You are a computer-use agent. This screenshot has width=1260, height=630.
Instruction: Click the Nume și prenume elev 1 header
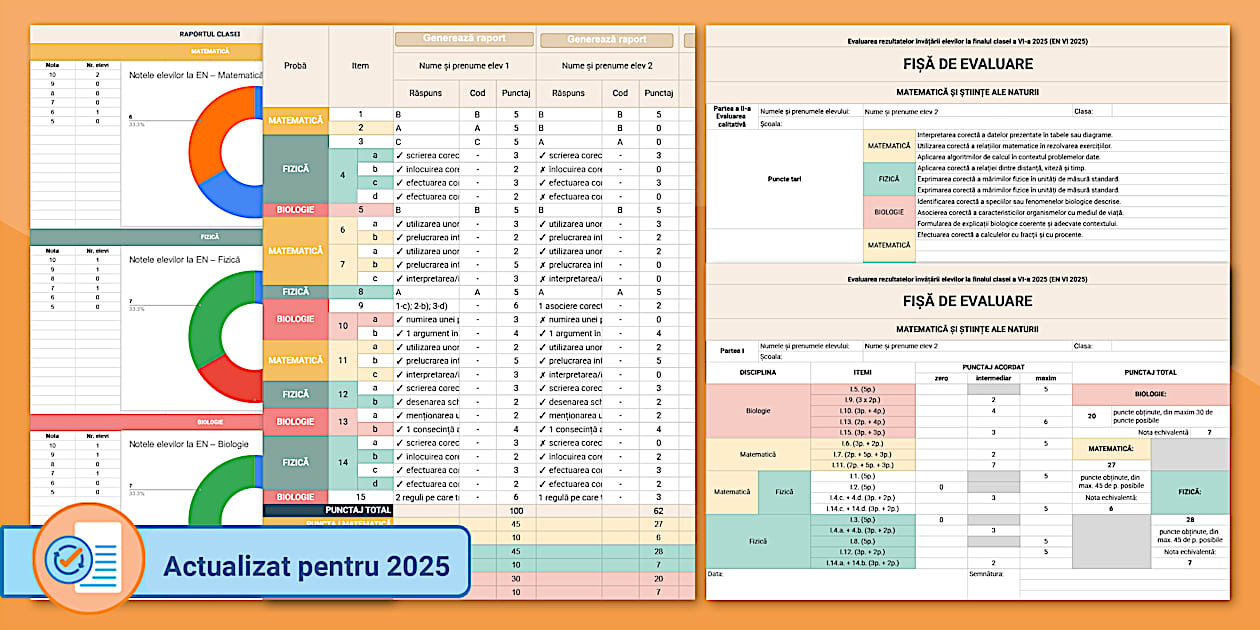coord(464,66)
